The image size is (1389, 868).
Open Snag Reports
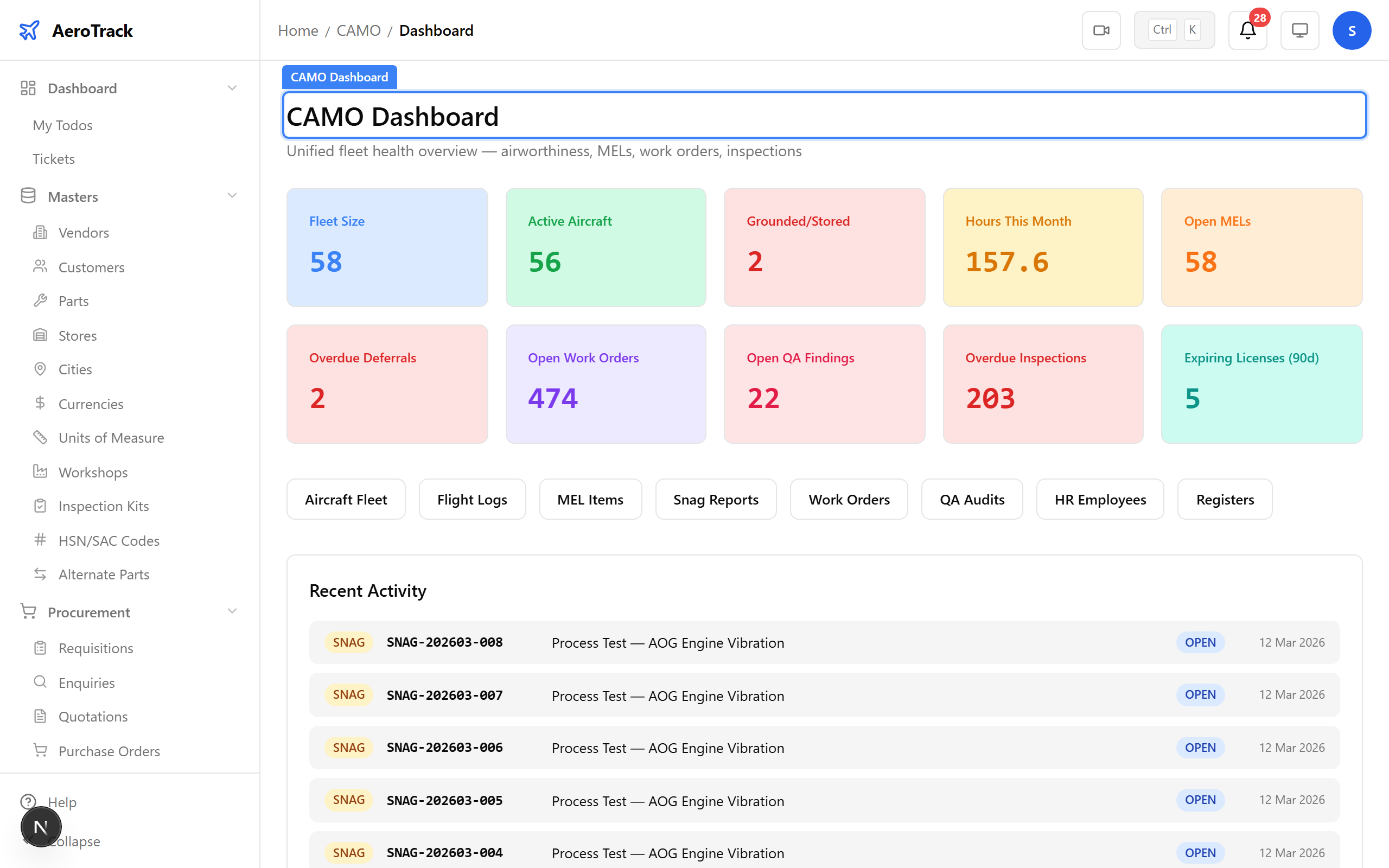pos(716,499)
